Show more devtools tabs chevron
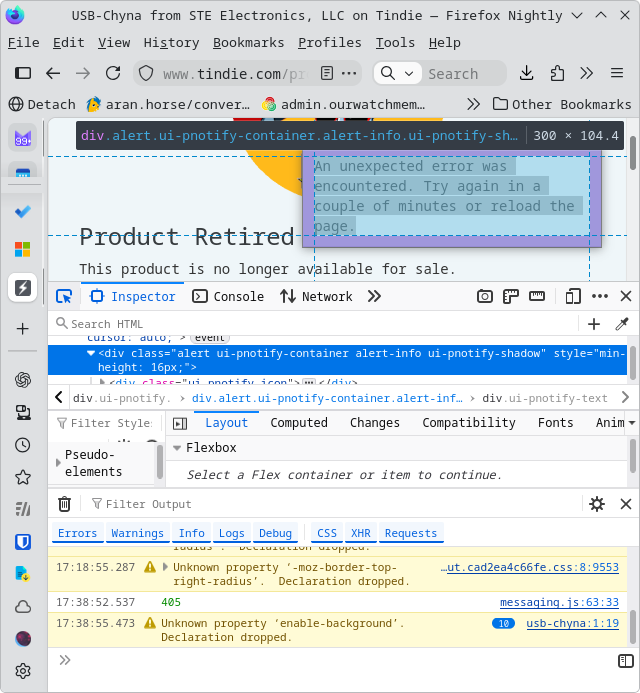 coord(374,297)
